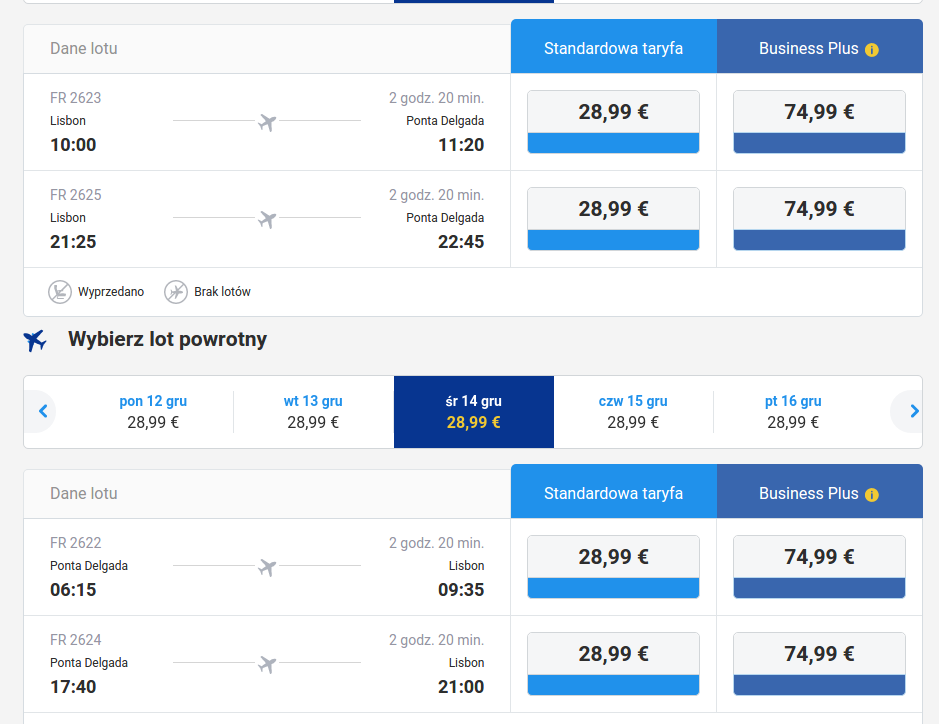Click the Business Plus info icon in outbound header
The width and height of the screenshot is (939, 724).
coord(872,50)
